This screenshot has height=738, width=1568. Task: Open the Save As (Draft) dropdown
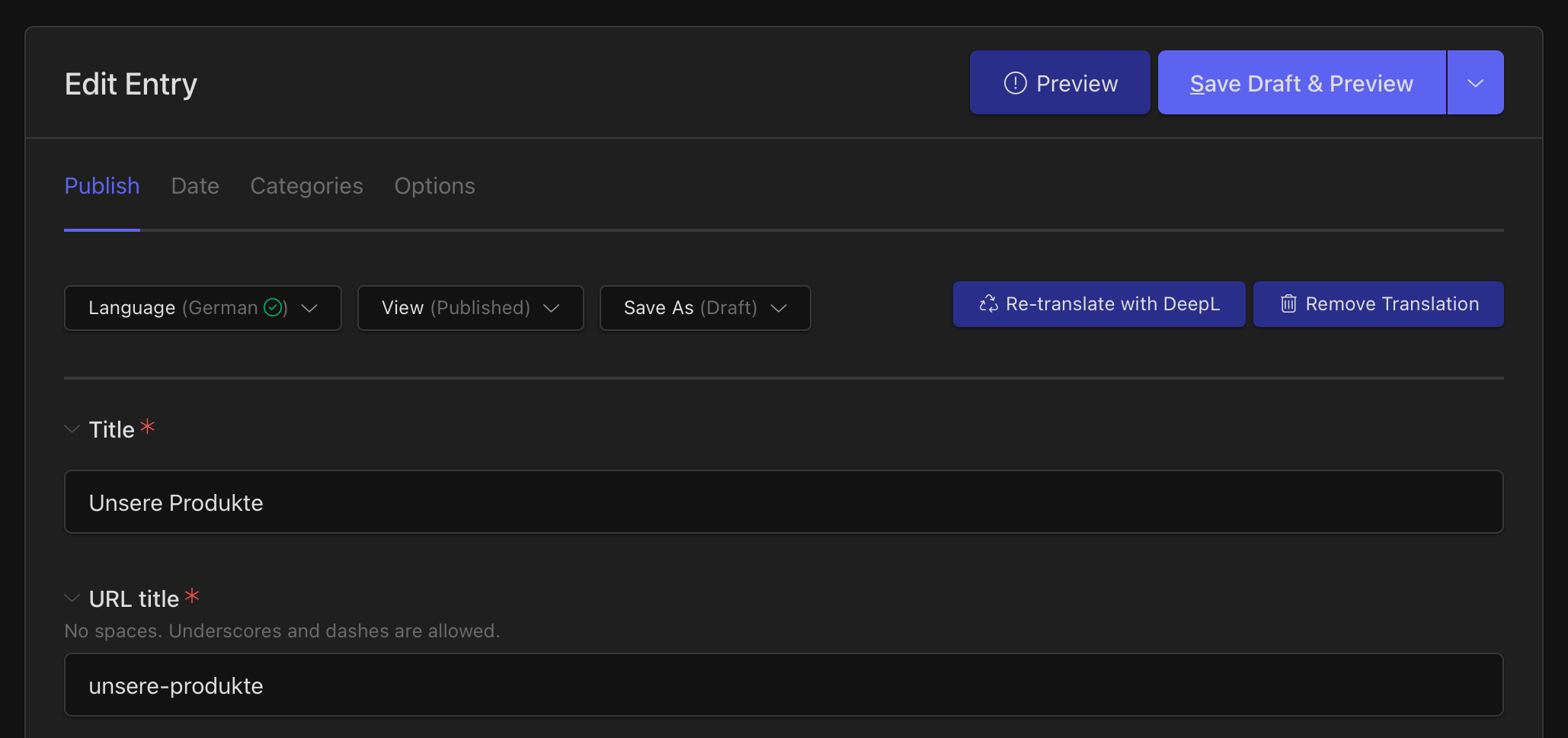click(706, 308)
